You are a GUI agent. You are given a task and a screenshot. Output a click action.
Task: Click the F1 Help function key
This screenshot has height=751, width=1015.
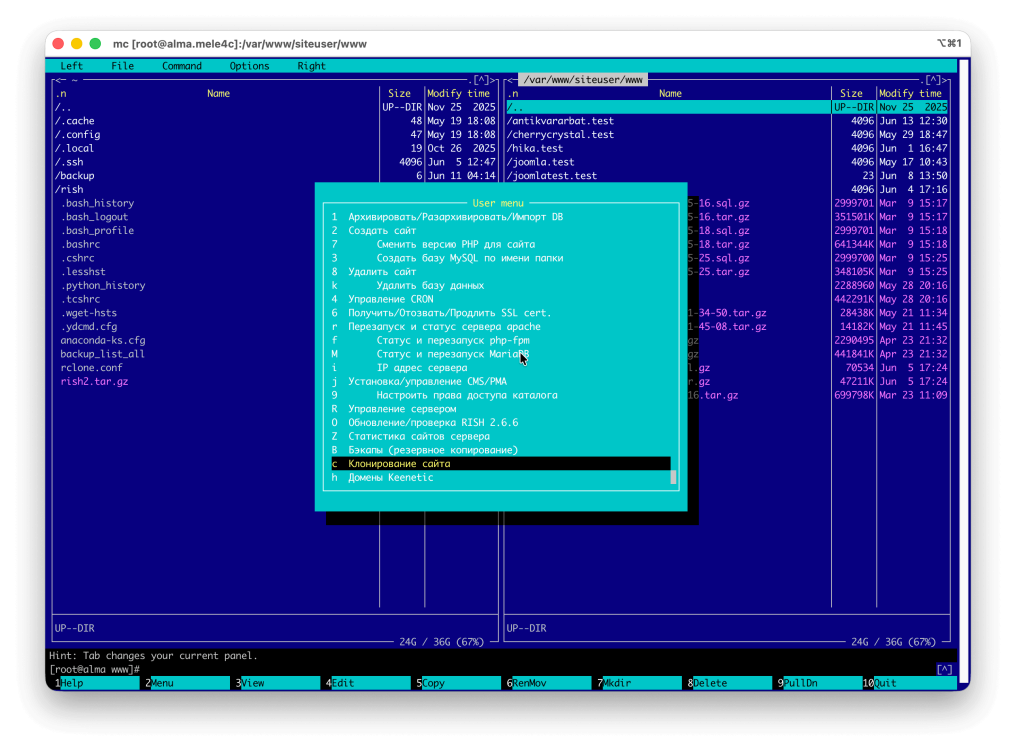[99, 683]
